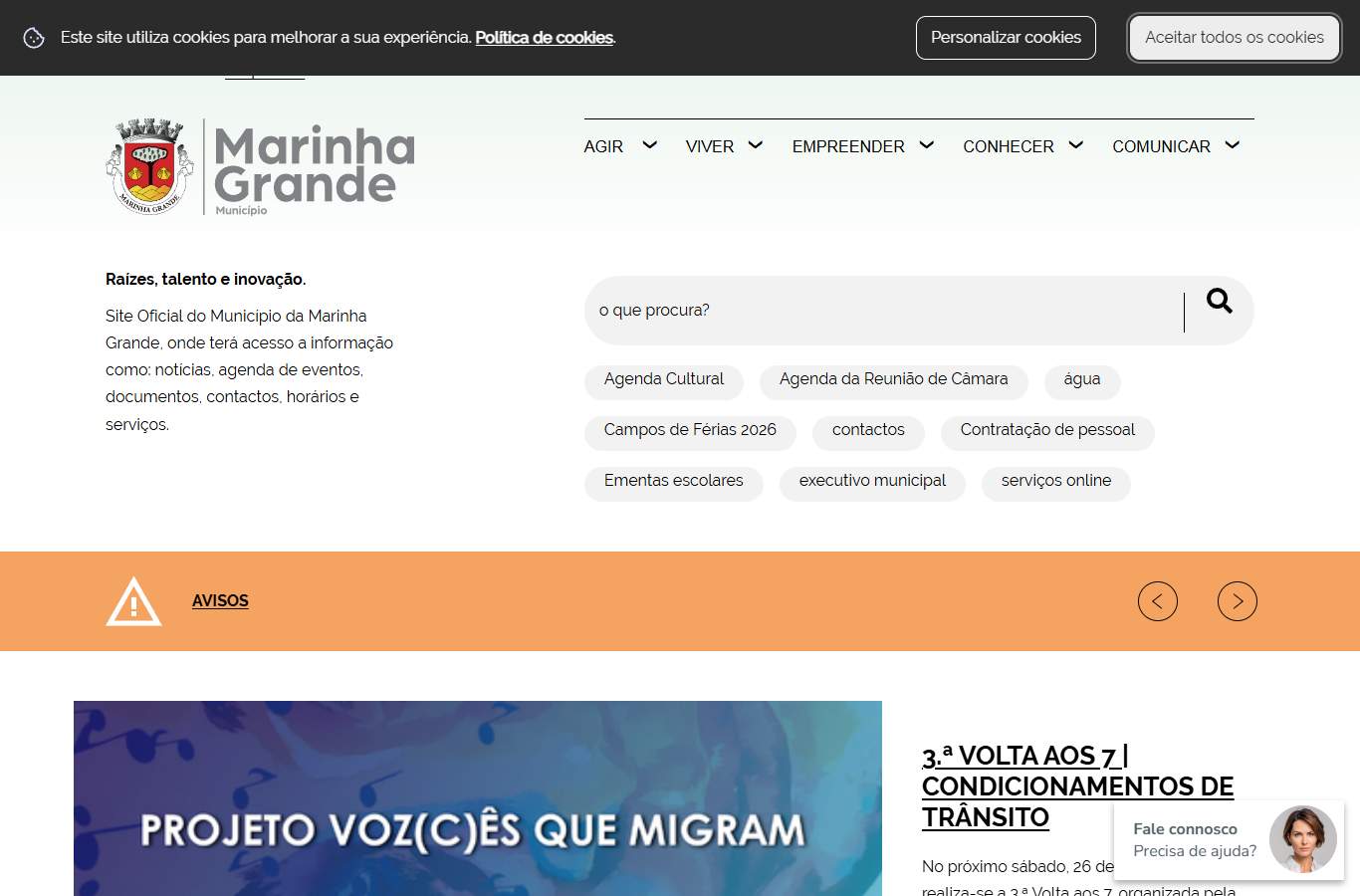This screenshot has height=896, width=1360.
Task: Open the Projeto Voz(c)ês que Migram banner
Action: pos(478,798)
